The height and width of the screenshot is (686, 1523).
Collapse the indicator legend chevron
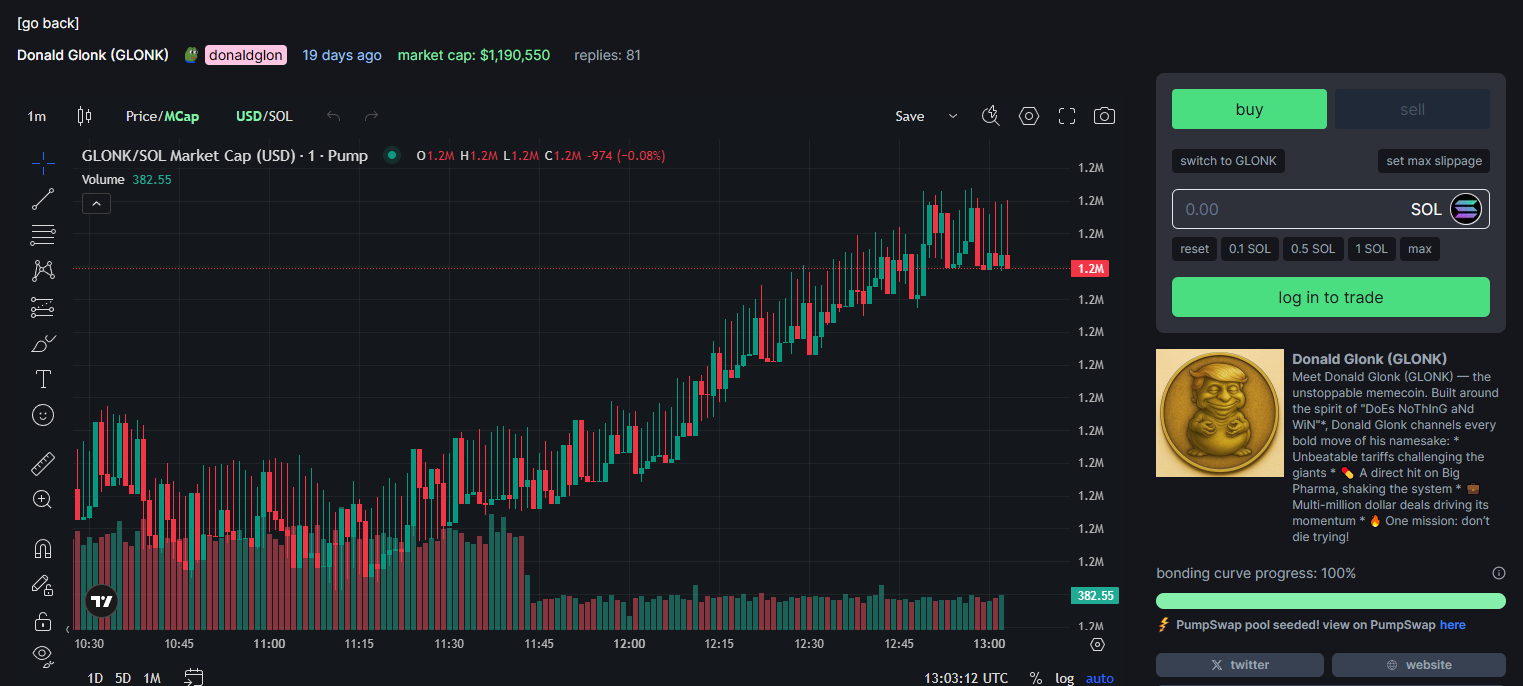tap(96, 204)
